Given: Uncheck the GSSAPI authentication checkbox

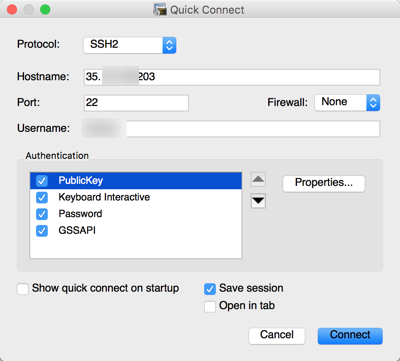Looking at the screenshot, I should point(42,231).
